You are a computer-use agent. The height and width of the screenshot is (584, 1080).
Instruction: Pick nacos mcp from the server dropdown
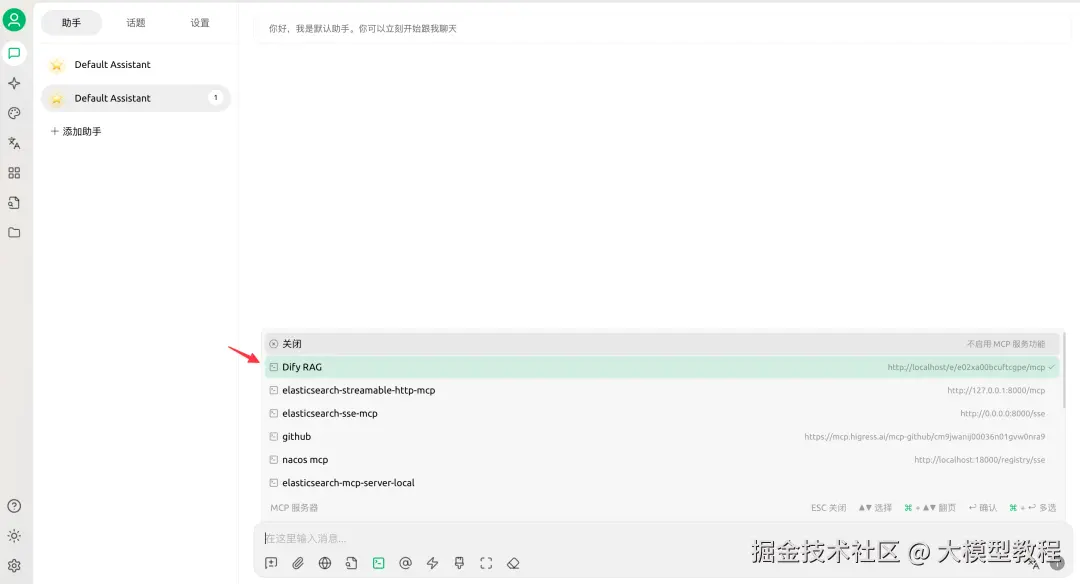[303, 459]
